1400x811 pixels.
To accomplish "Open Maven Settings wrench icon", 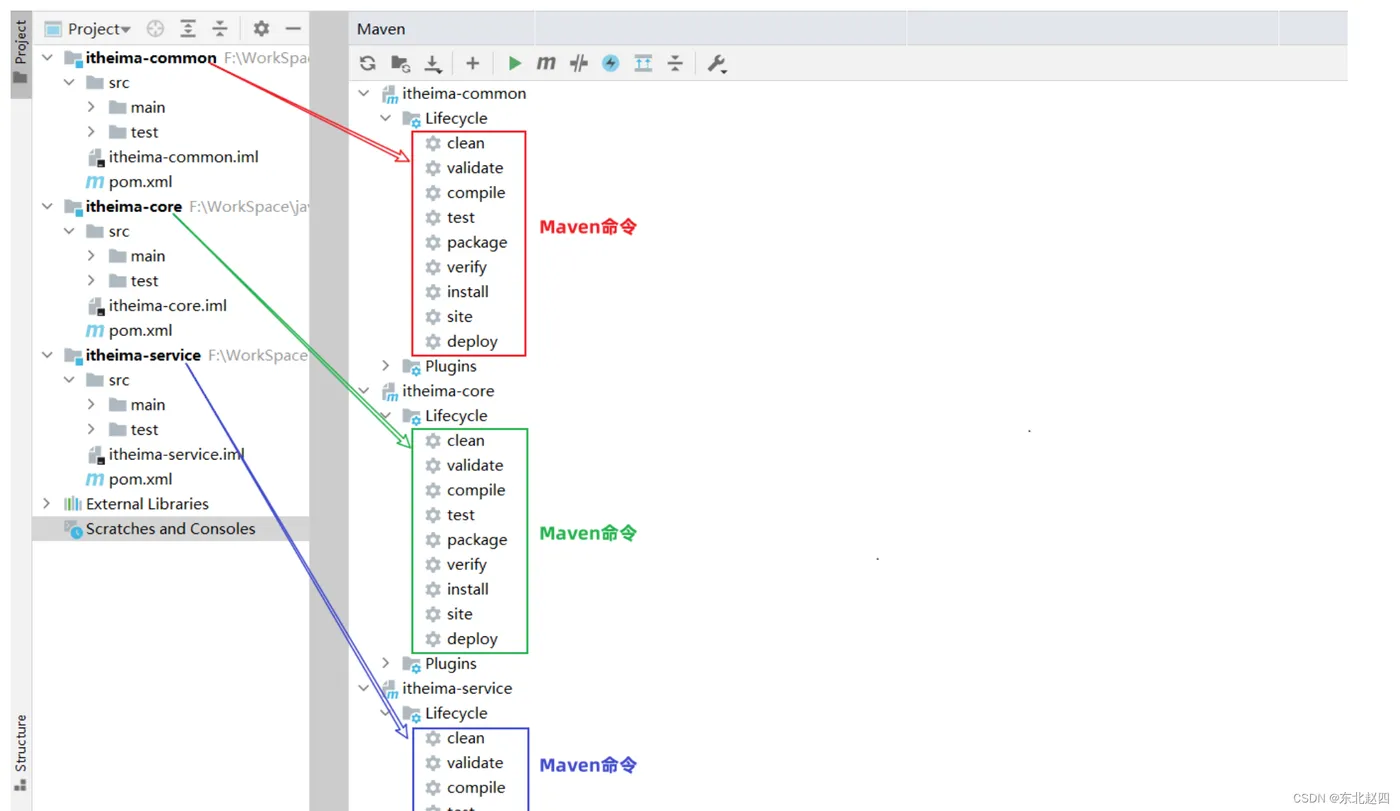I will click(x=716, y=63).
